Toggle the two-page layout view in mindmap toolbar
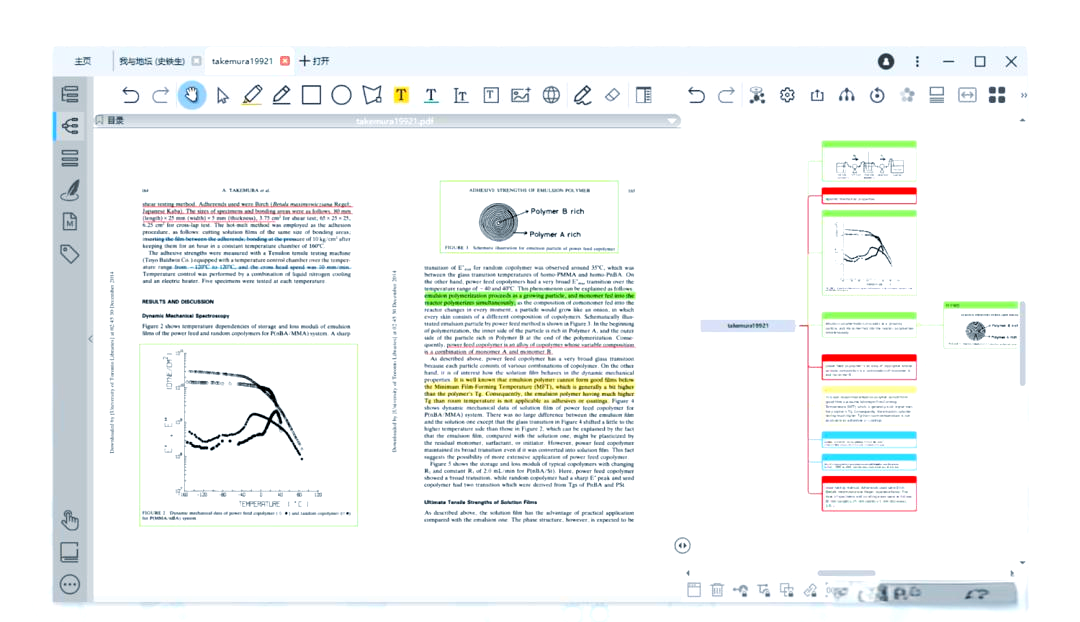The height and width of the screenshot is (622, 1080). pos(937,94)
